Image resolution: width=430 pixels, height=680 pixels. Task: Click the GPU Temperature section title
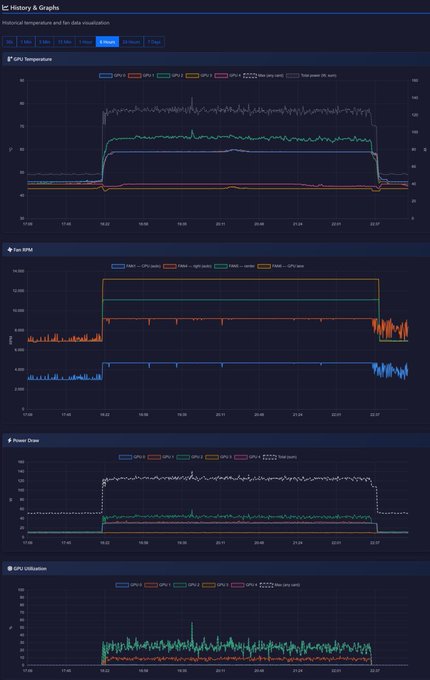pos(33,59)
